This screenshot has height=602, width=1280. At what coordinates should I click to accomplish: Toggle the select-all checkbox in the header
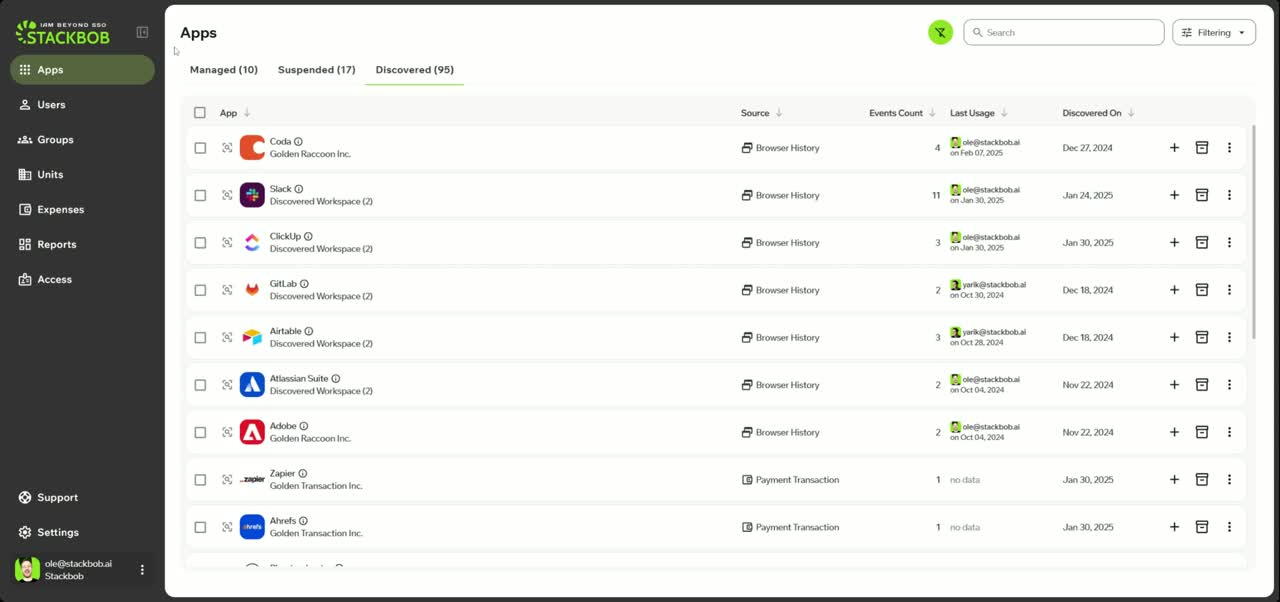pos(200,113)
